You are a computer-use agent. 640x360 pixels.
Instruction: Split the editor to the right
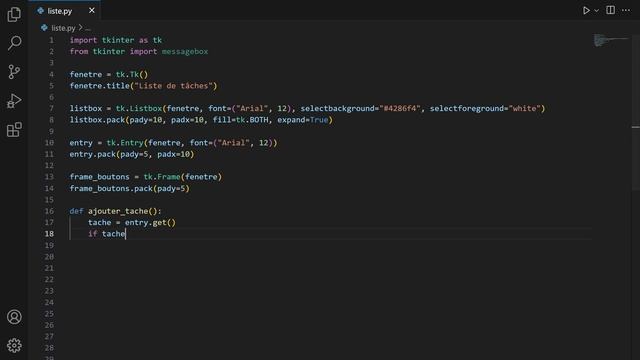(x=611, y=10)
